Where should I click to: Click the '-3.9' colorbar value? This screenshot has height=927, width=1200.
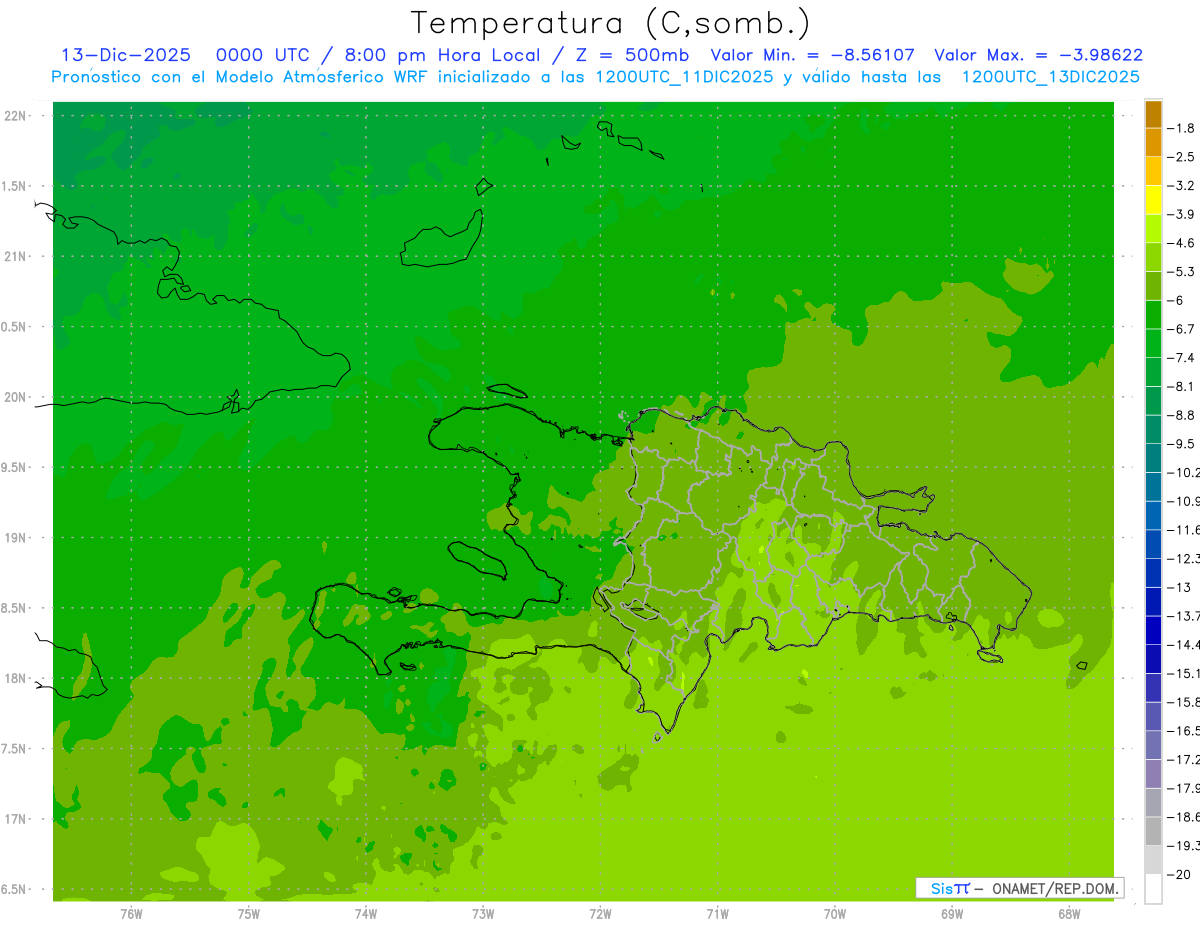tap(1182, 214)
